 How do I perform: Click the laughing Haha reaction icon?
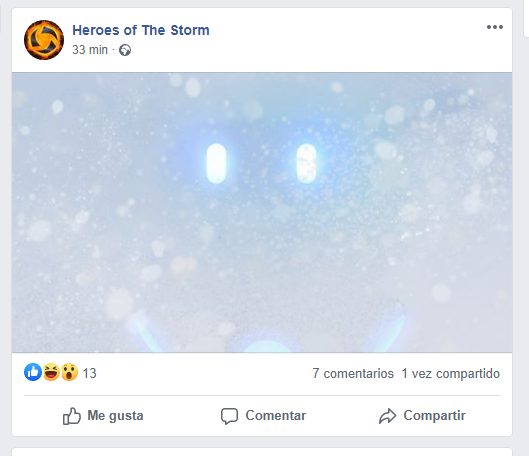pyautogui.click(x=51, y=372)
